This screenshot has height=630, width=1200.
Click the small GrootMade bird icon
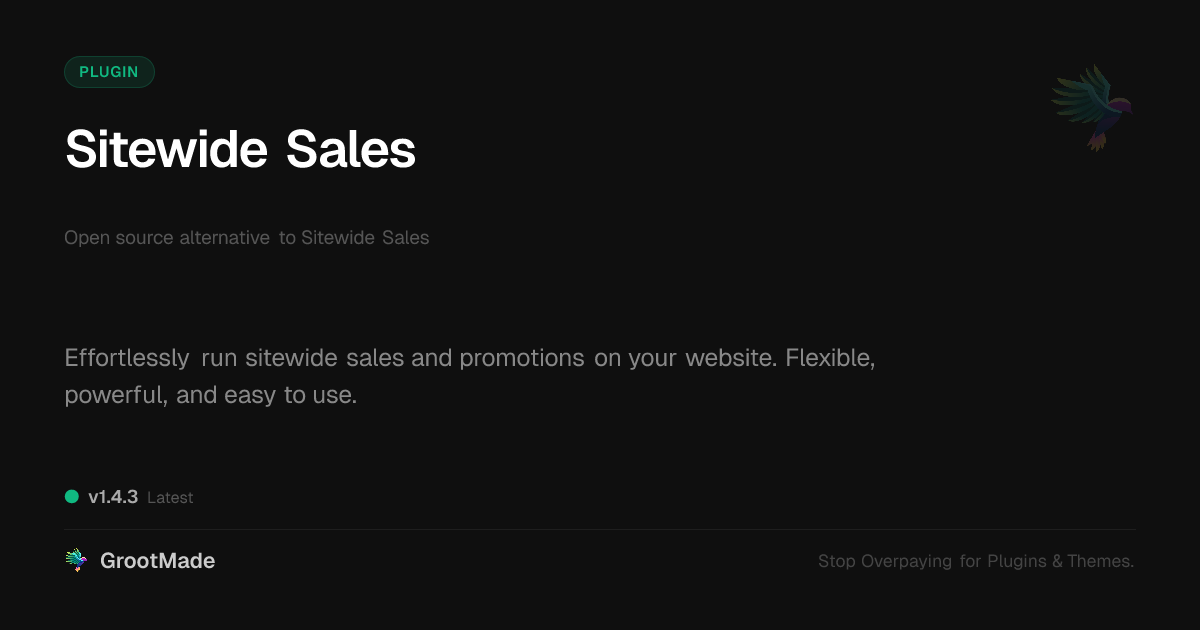pyautogui.click(x=76, y=561)
